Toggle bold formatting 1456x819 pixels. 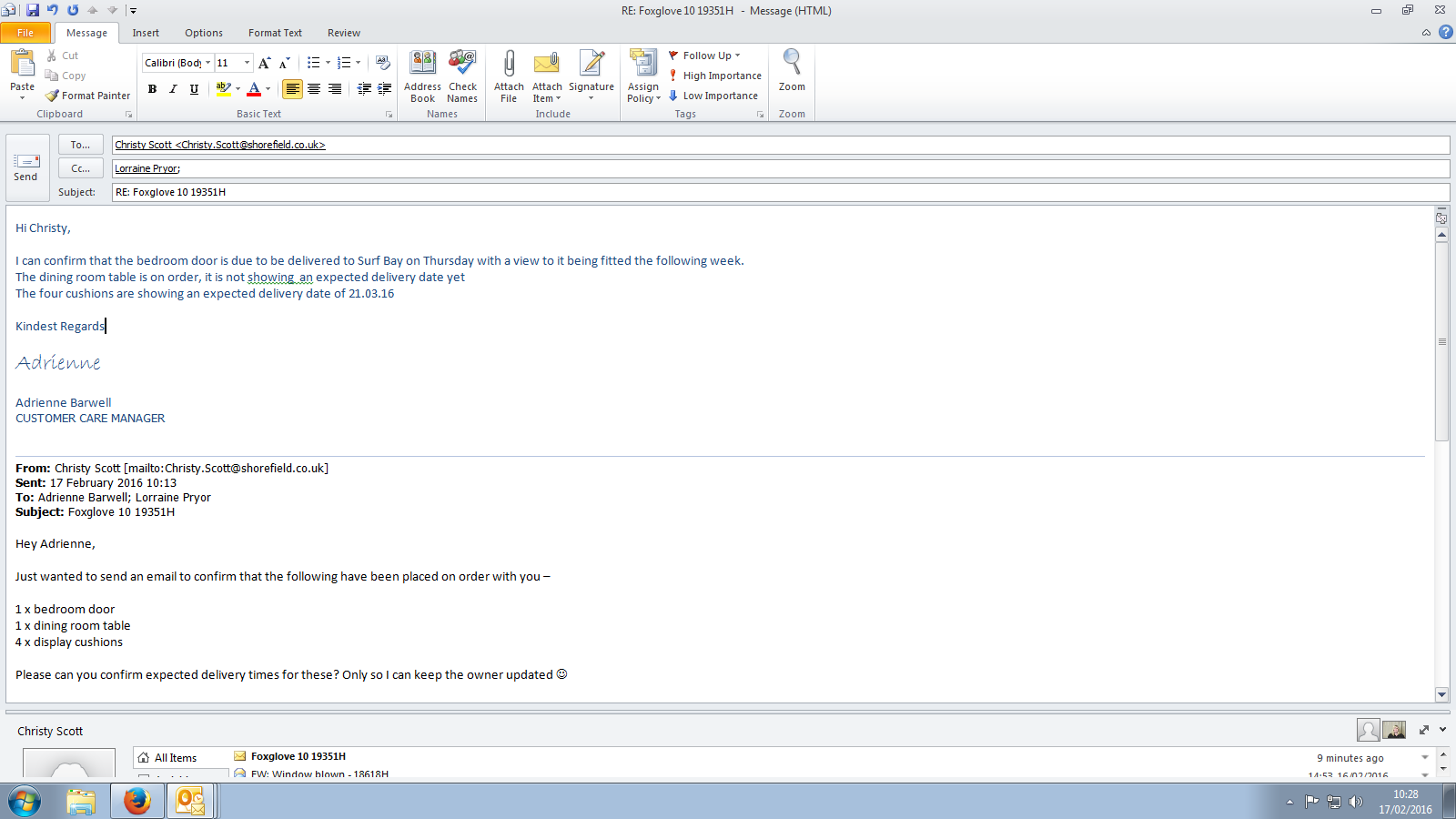coord(152,89)
